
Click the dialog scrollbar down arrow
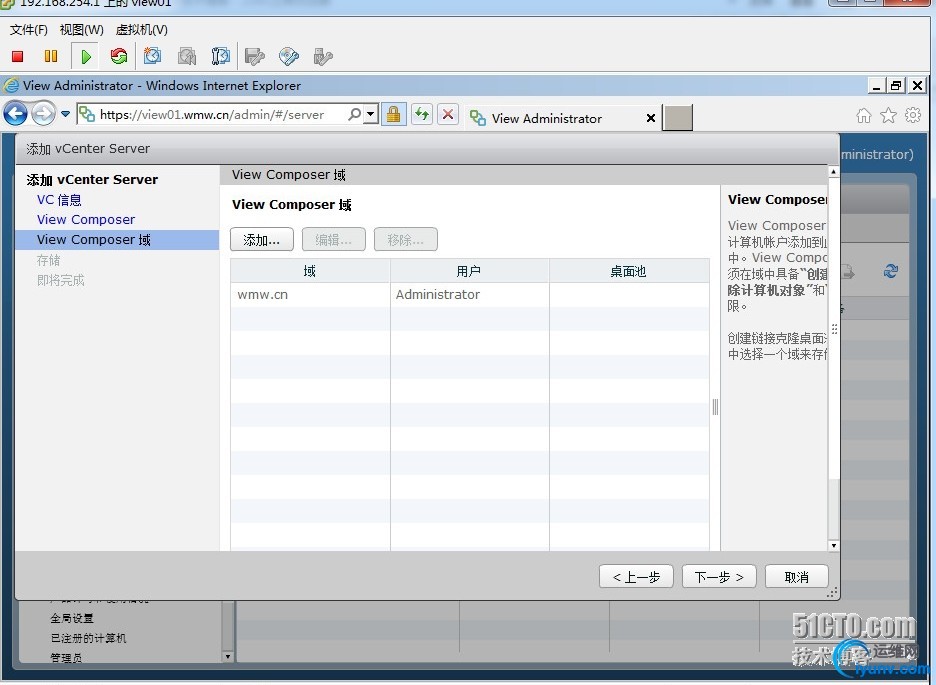[x=833, y=545]
